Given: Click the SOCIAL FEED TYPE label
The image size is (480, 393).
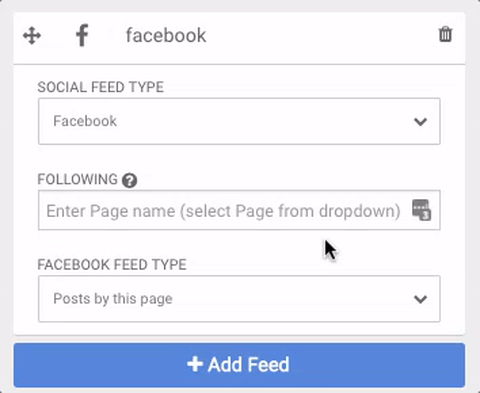Looking at the screenshot, I should pos(101,87).
